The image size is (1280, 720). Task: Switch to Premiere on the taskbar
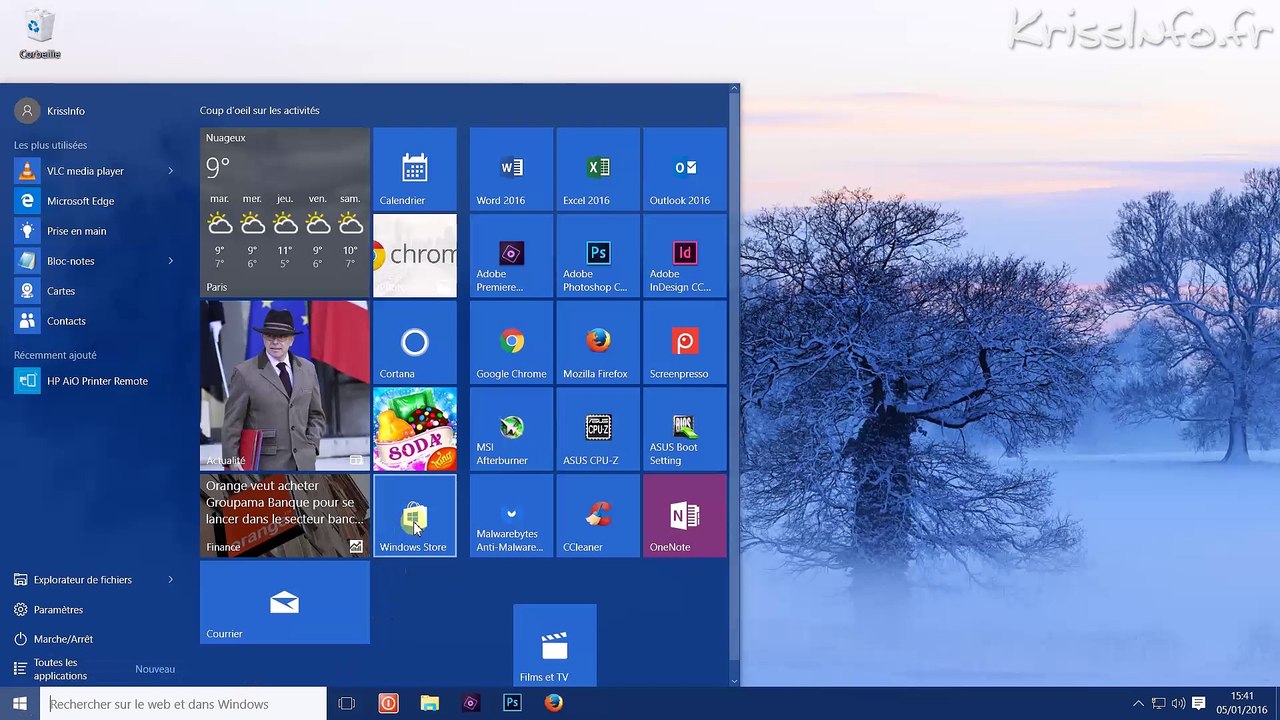tap(471, 704)
